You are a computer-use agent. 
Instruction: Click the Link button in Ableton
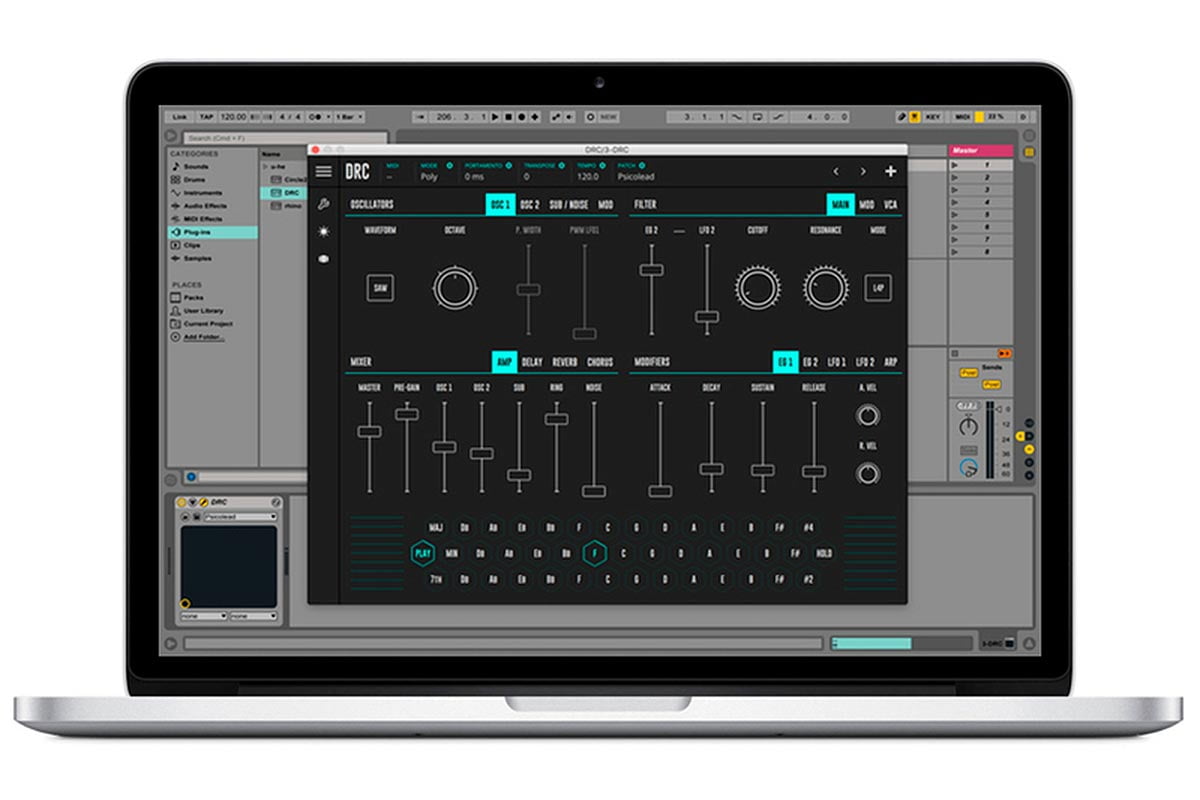tap(180, 117)
